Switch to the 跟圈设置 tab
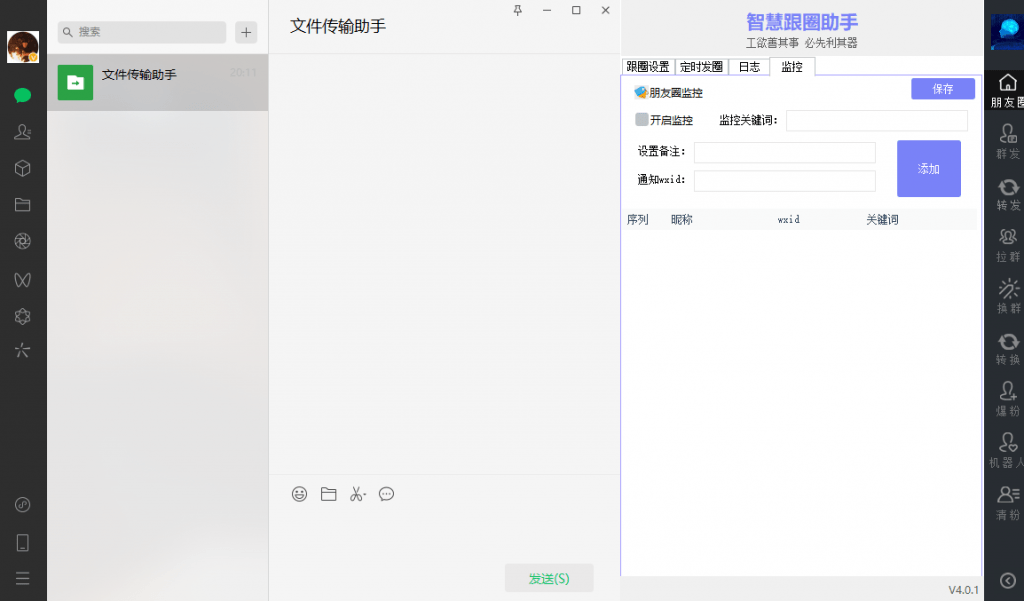The width and height of the screenshot is (1024, 601). tap(648, 67)
